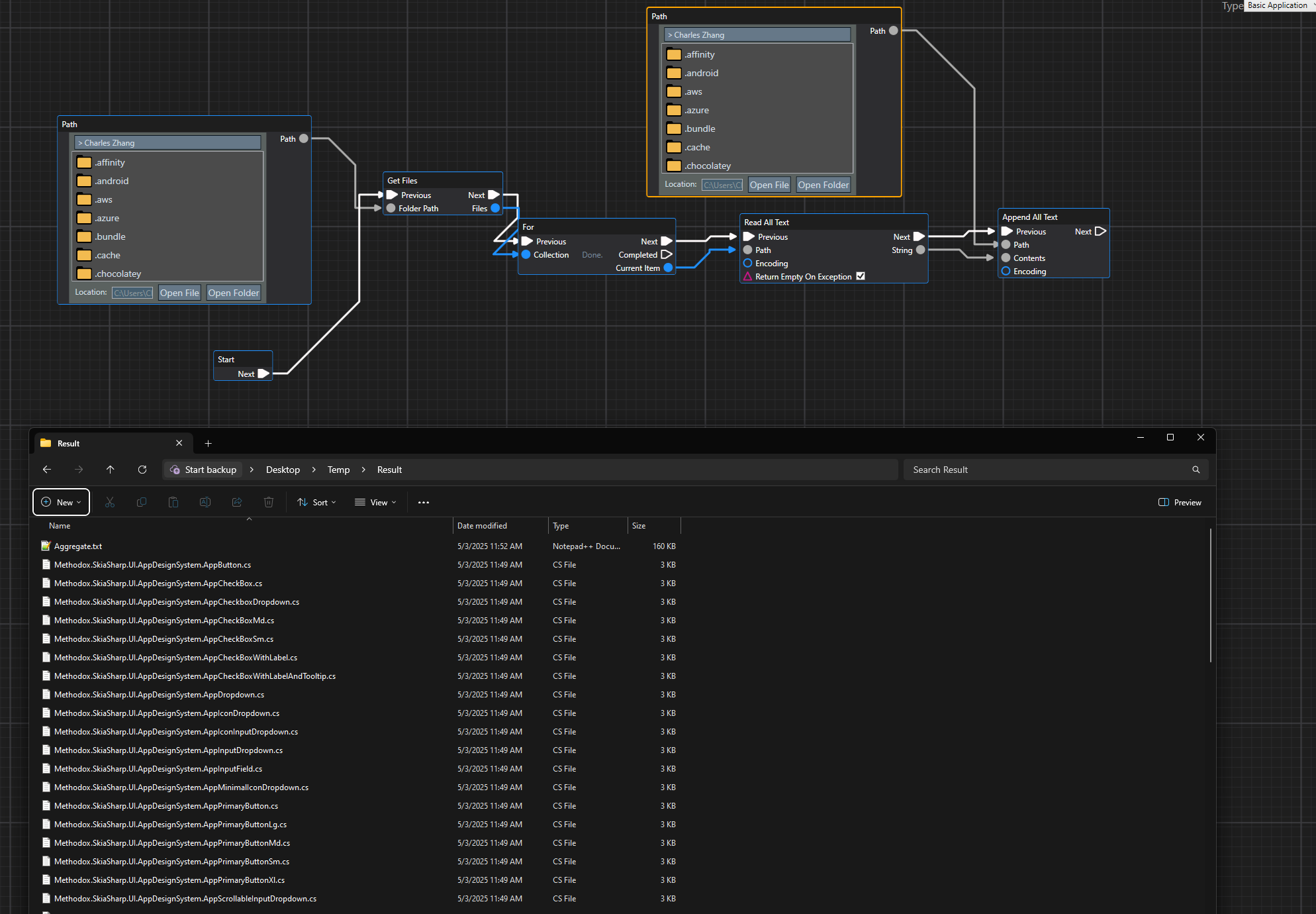
Task: Expand chevron after Temp breadcrumb
Action: point(363,470)
